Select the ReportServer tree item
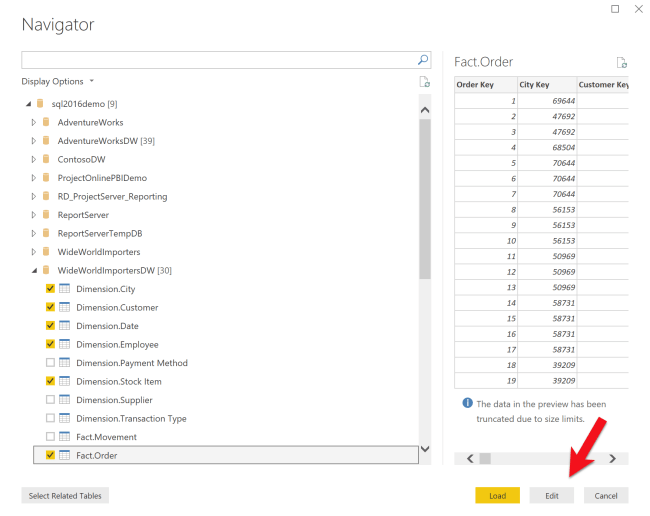The width and height of the screenshot is (650, 516). pyautogui.click(x=83, y=215)
